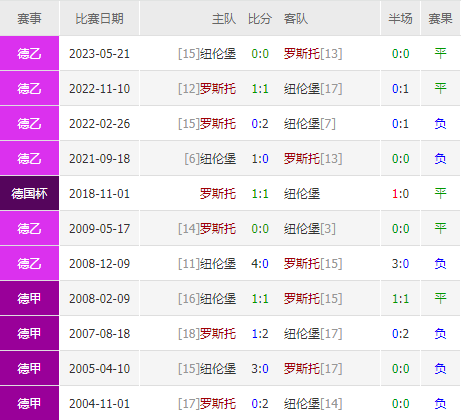The width and height of the screenshot is (461, 420).
Task: Open away team 纽伦堡 in 2004-11-01 row
Action: [302, 404]
